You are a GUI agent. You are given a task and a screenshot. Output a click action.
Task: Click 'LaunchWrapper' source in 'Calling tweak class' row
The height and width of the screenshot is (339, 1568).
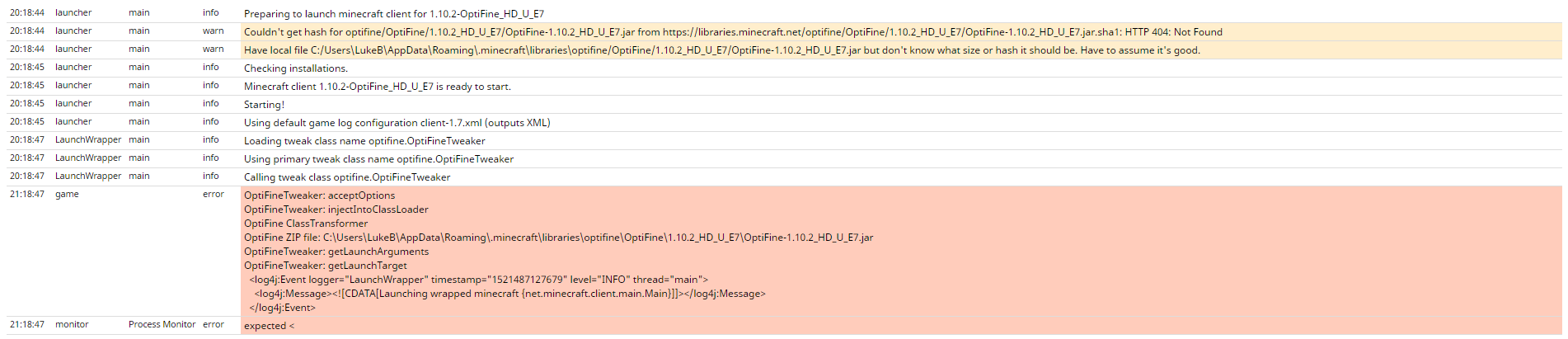[x=88, y=176]
